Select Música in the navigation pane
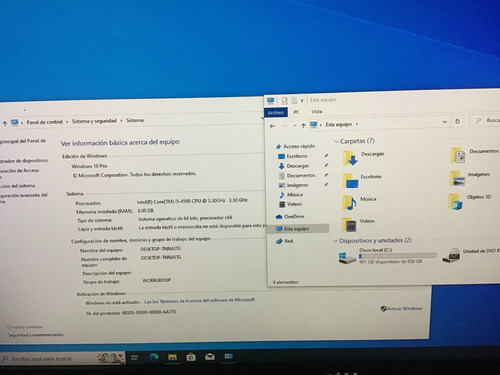Screen dimensions: 500x375 295,194
